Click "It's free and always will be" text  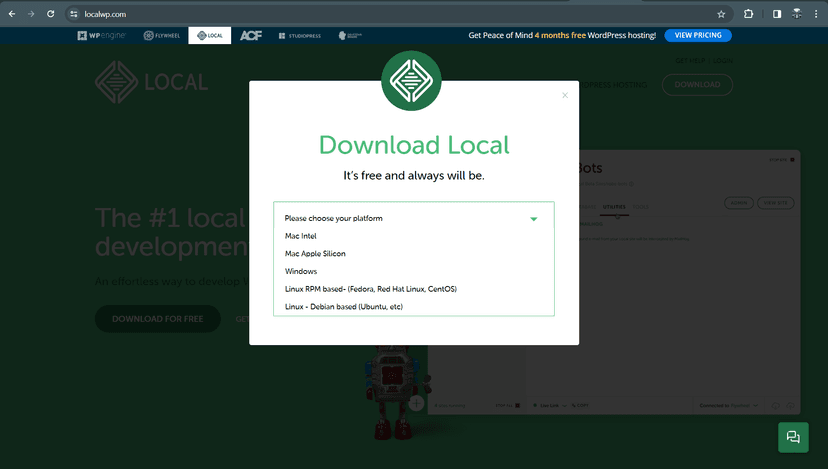414,176
